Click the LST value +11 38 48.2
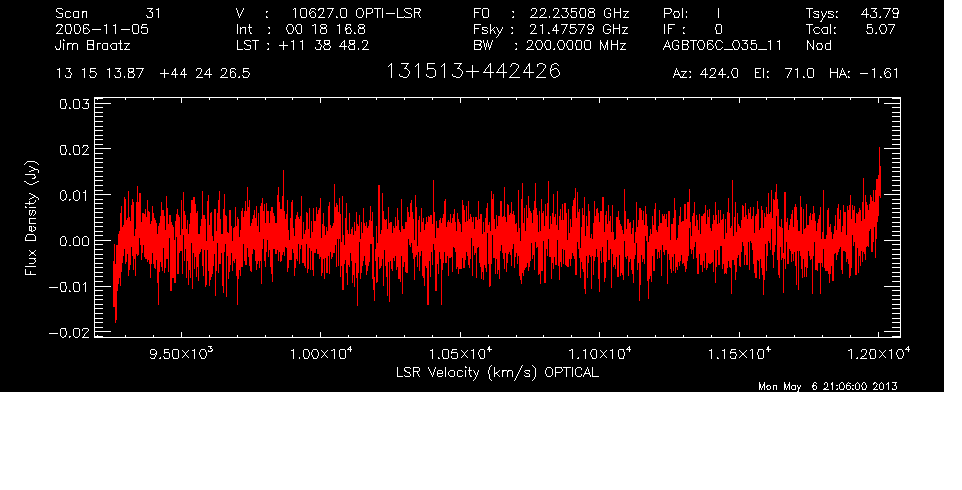 pos(324,45)
